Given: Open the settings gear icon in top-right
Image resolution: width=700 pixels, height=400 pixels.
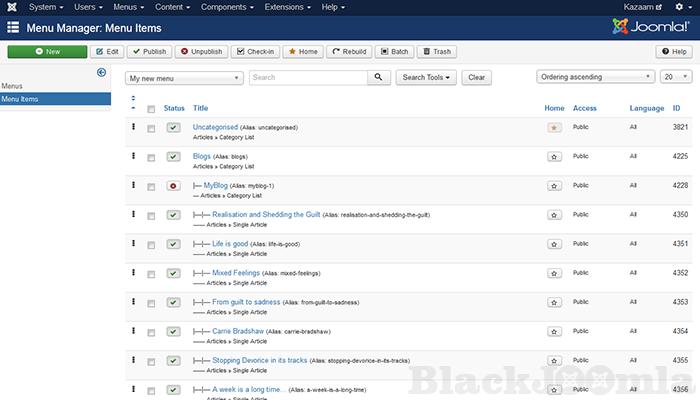Looking at the screenshot, I should (x=679, y=7).
